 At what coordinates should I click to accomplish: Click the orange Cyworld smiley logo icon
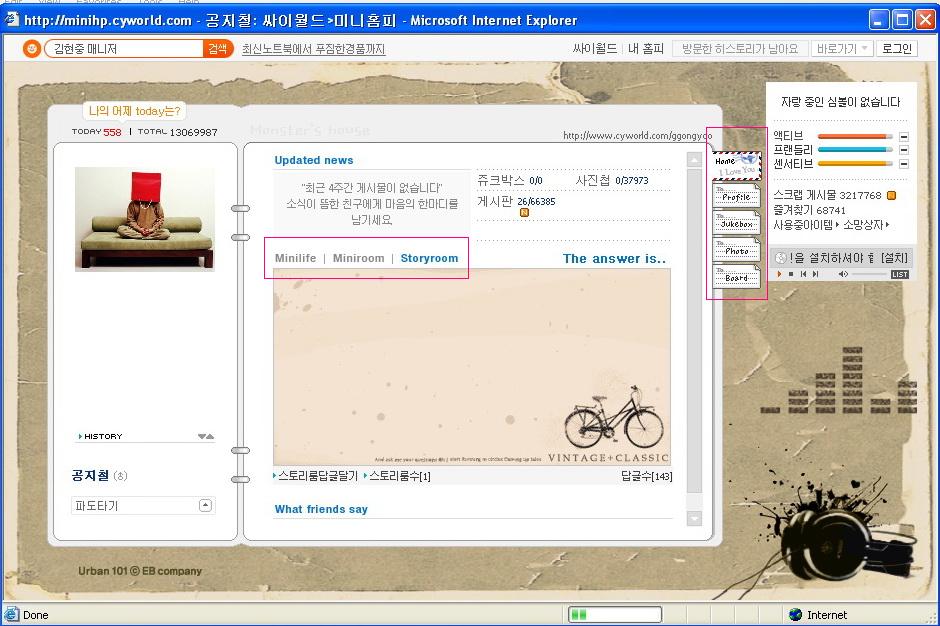[x=31, y=49]
